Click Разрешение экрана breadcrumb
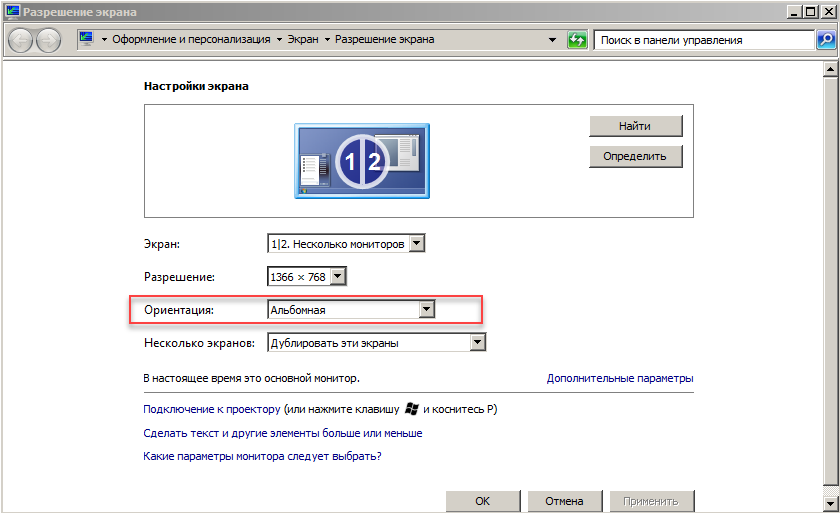 (385, 39)
